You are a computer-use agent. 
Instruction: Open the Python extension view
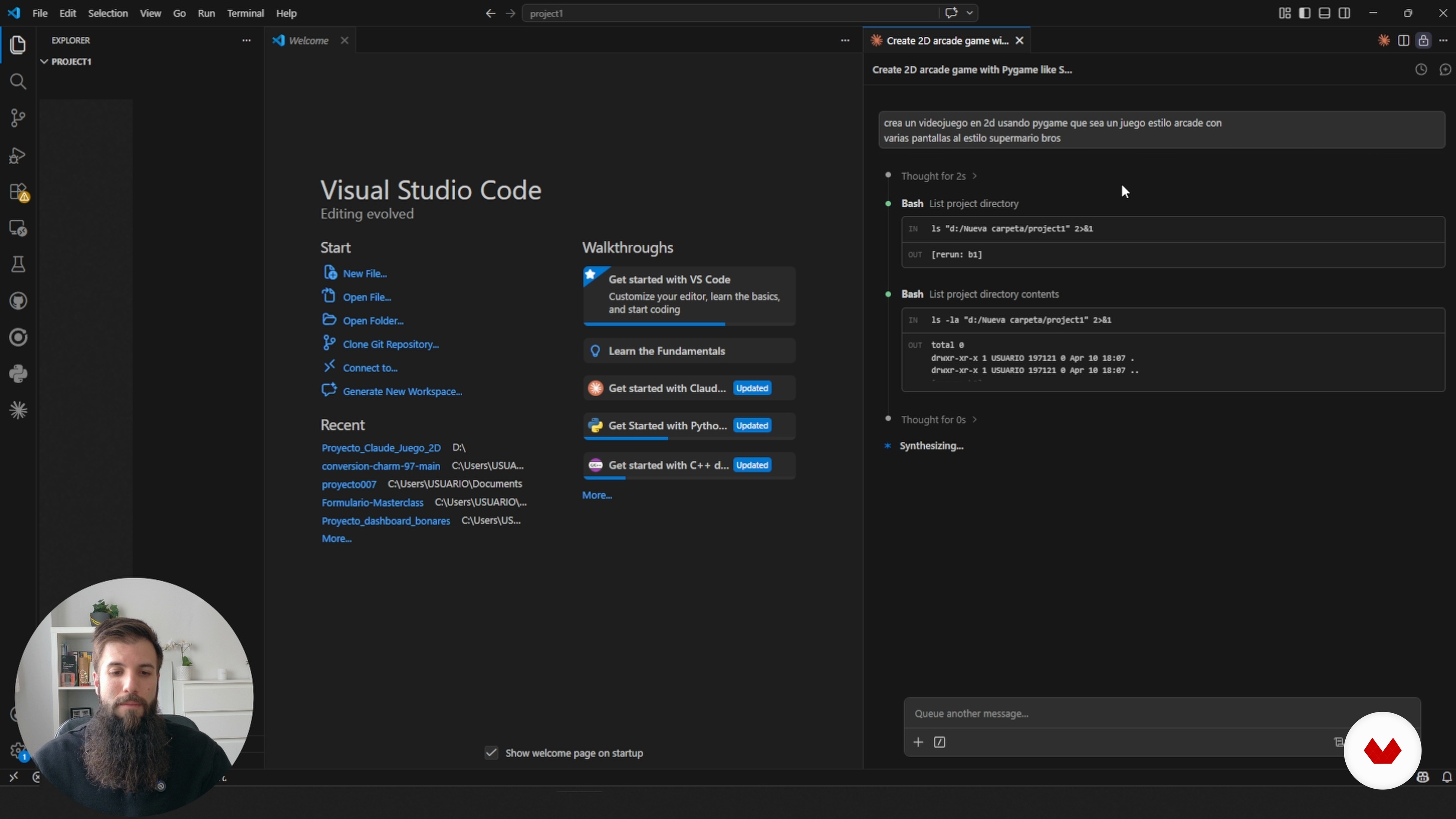[x=18, y=373]
